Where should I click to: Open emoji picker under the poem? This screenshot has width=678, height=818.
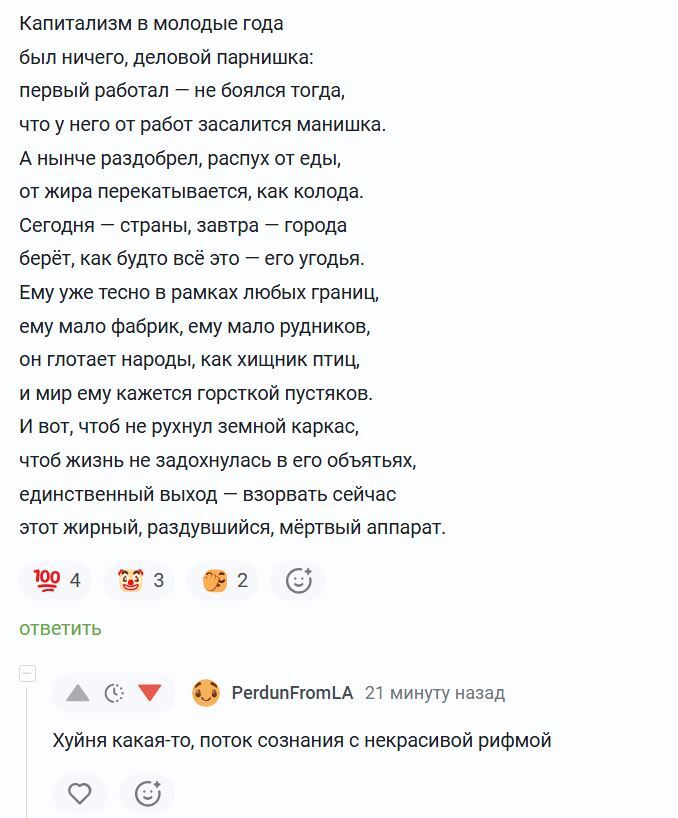pos(298,580)
